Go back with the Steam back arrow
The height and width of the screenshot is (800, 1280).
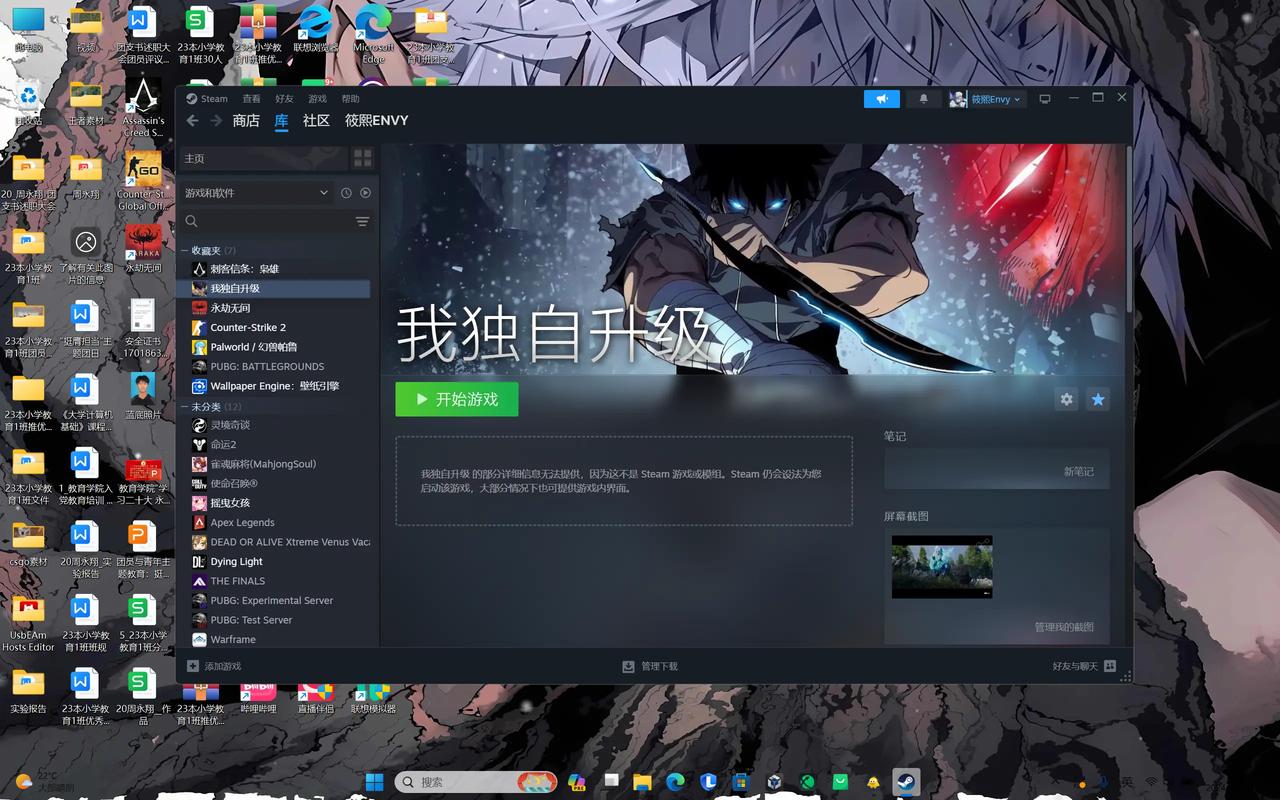(193, 121)
